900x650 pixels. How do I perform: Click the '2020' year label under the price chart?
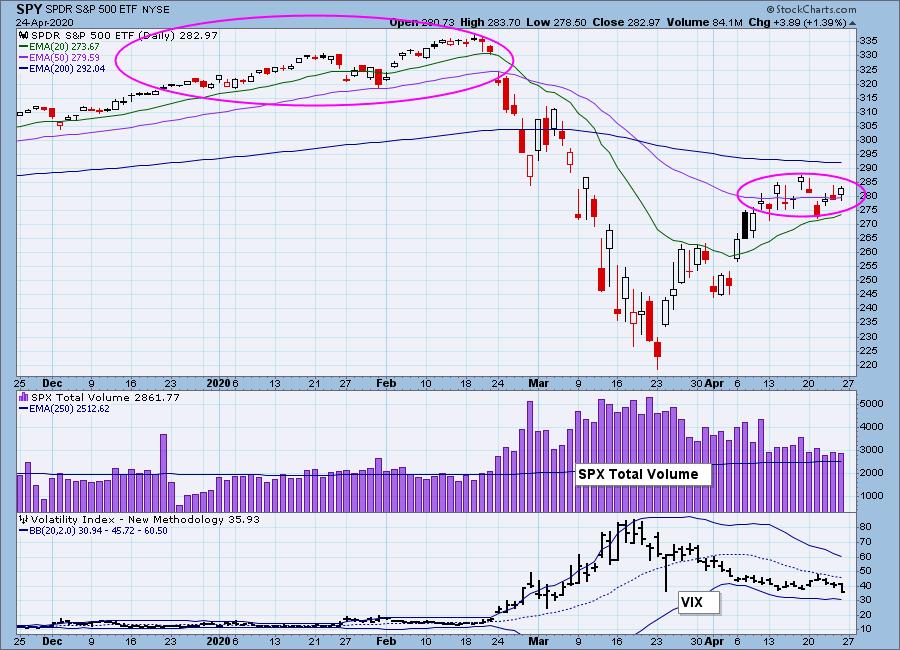[x=218, y=383]
